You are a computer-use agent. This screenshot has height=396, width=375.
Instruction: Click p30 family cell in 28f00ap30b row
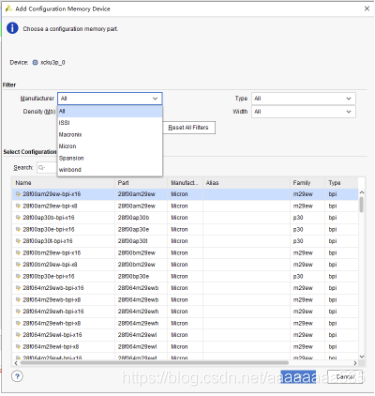[307, 218]
